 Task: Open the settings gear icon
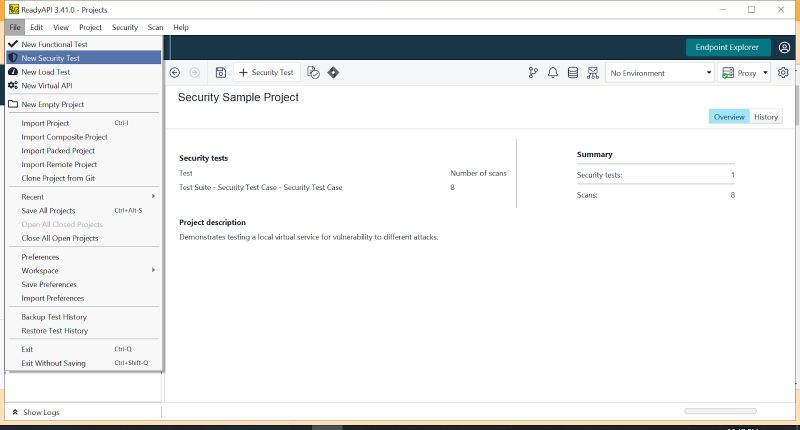pos(783,73)
